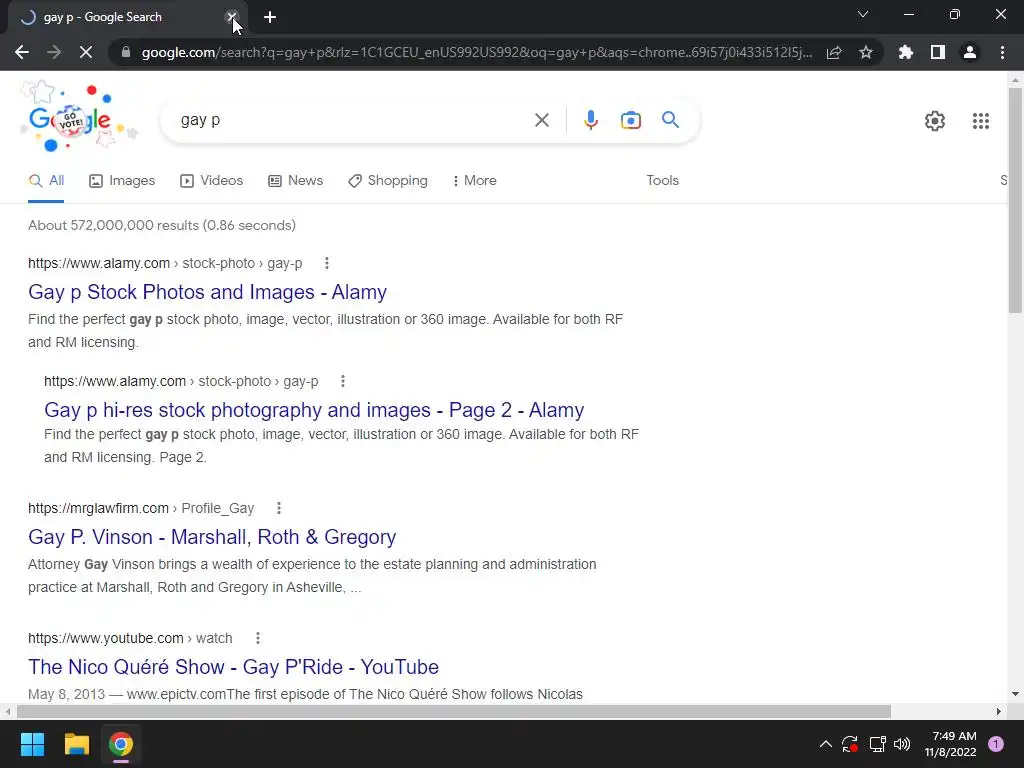Open the network tray icon

pyautogui.click(x=877, y=744)
